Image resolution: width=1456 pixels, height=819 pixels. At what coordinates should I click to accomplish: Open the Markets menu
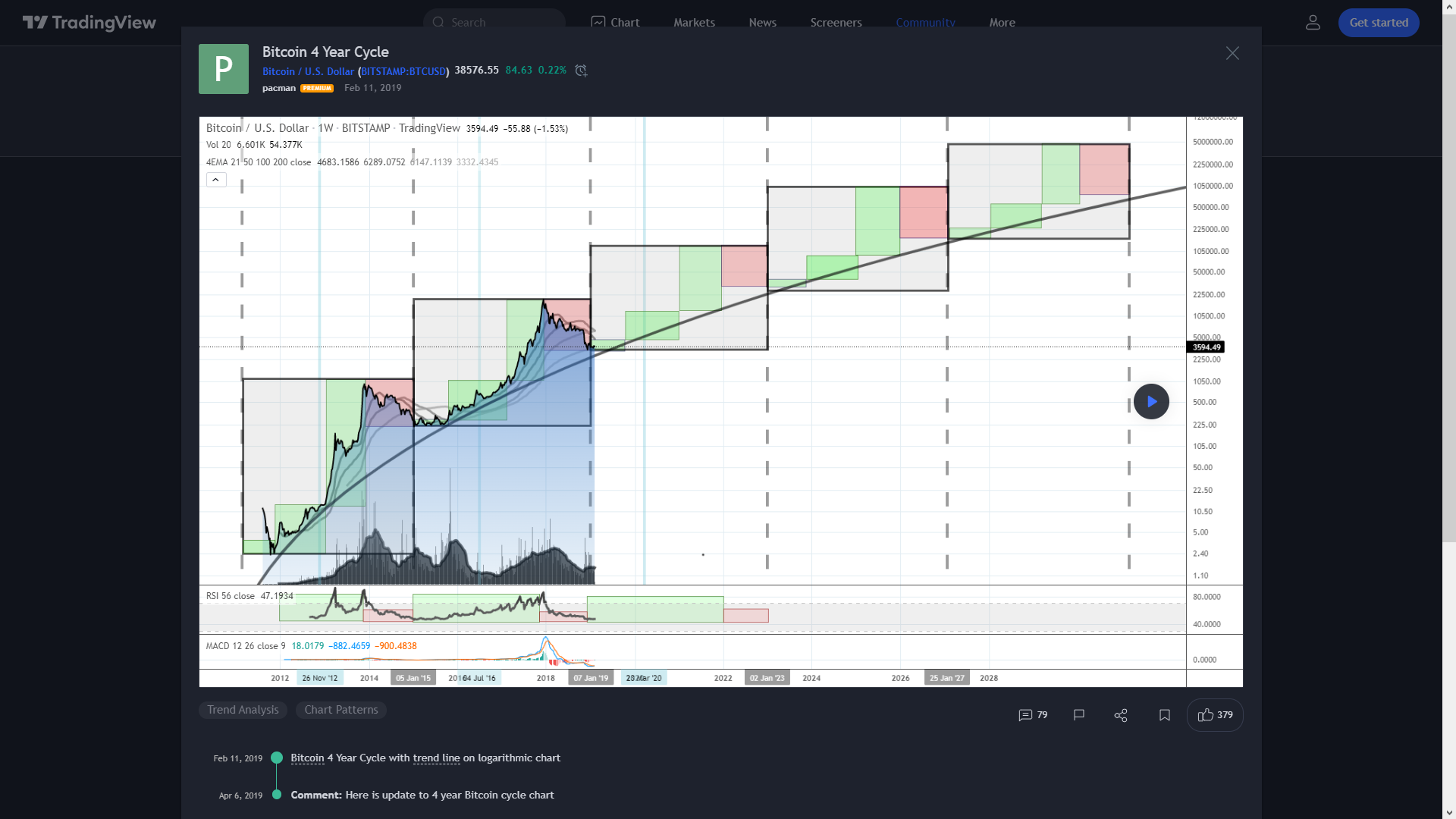coord(694,23)
